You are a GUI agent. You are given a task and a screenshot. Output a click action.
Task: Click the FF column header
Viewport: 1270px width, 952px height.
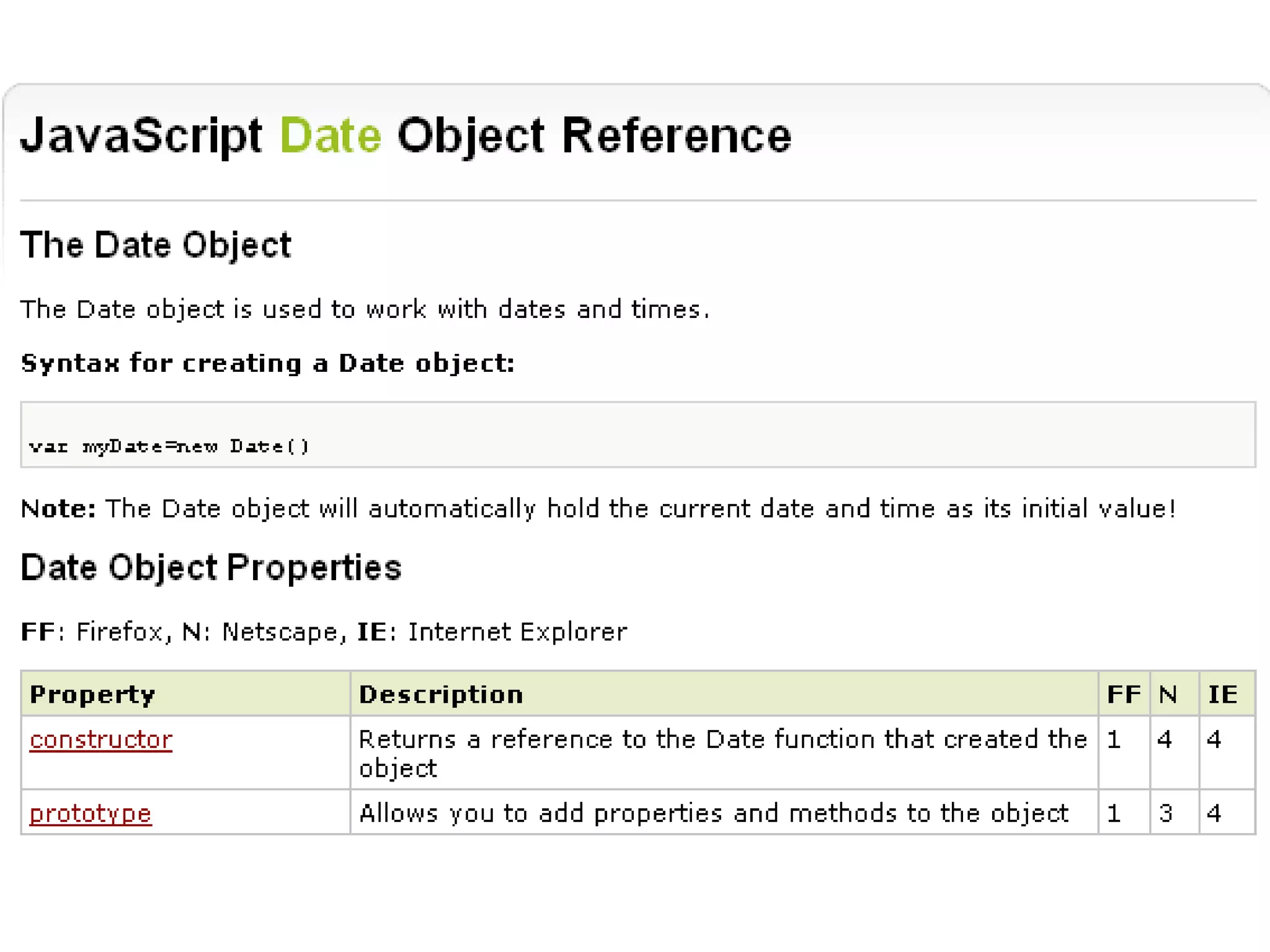(1124, 694)
